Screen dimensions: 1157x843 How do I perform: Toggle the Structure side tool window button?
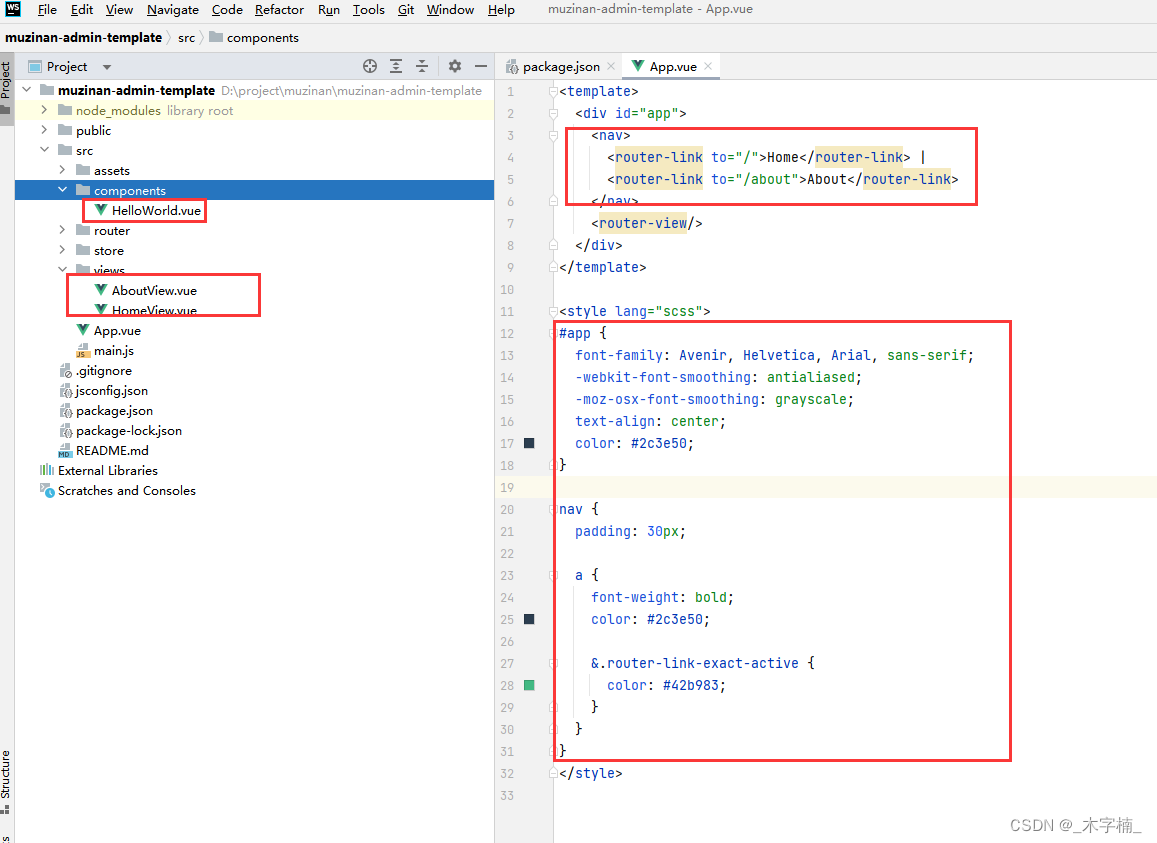[6, 782]
